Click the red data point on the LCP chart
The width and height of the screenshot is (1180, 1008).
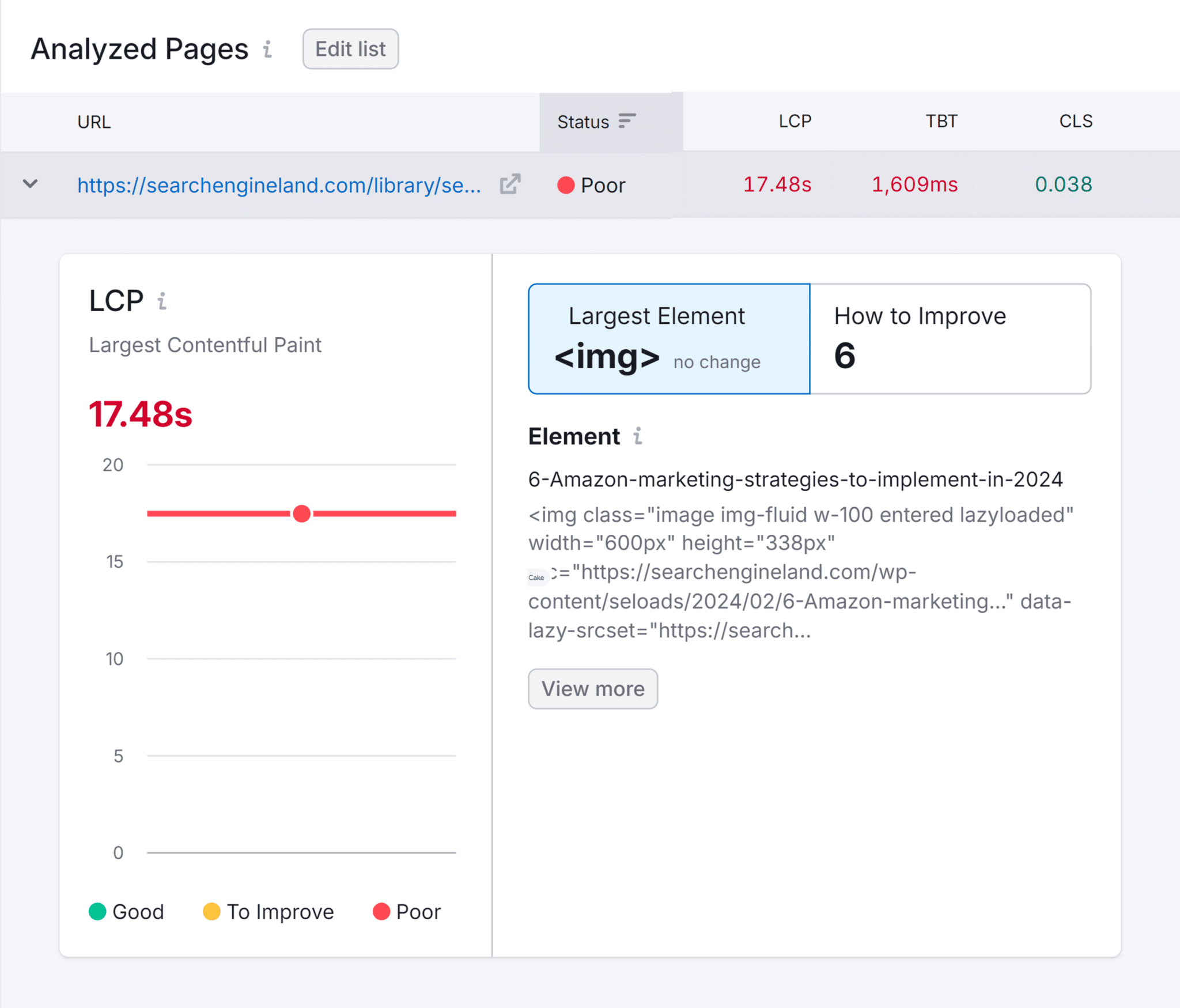coord(302,514)
